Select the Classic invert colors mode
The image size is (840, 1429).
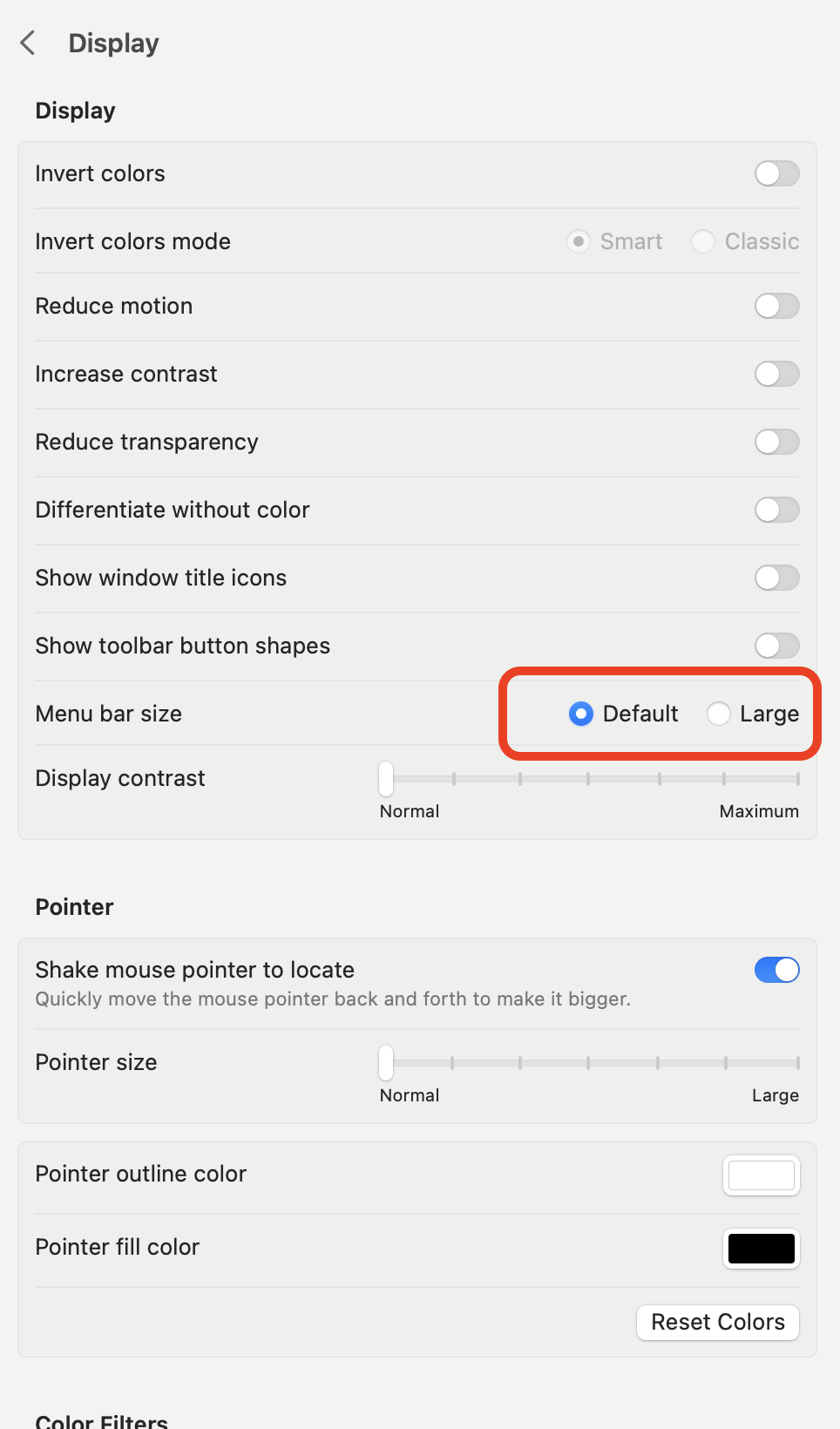[703, 241]
